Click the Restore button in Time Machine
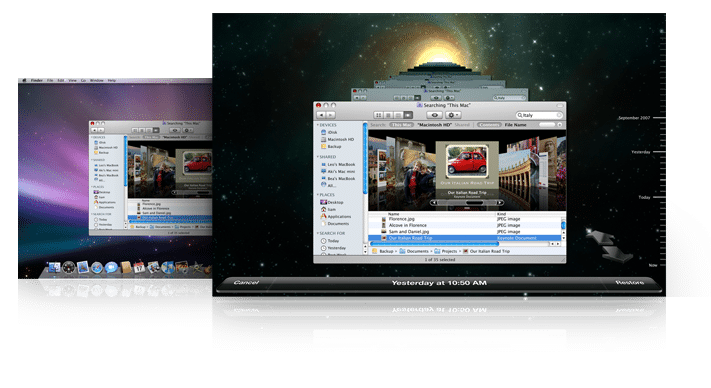Screen dimensions: 711x388 pyautogui.click(x=629, y=282)
